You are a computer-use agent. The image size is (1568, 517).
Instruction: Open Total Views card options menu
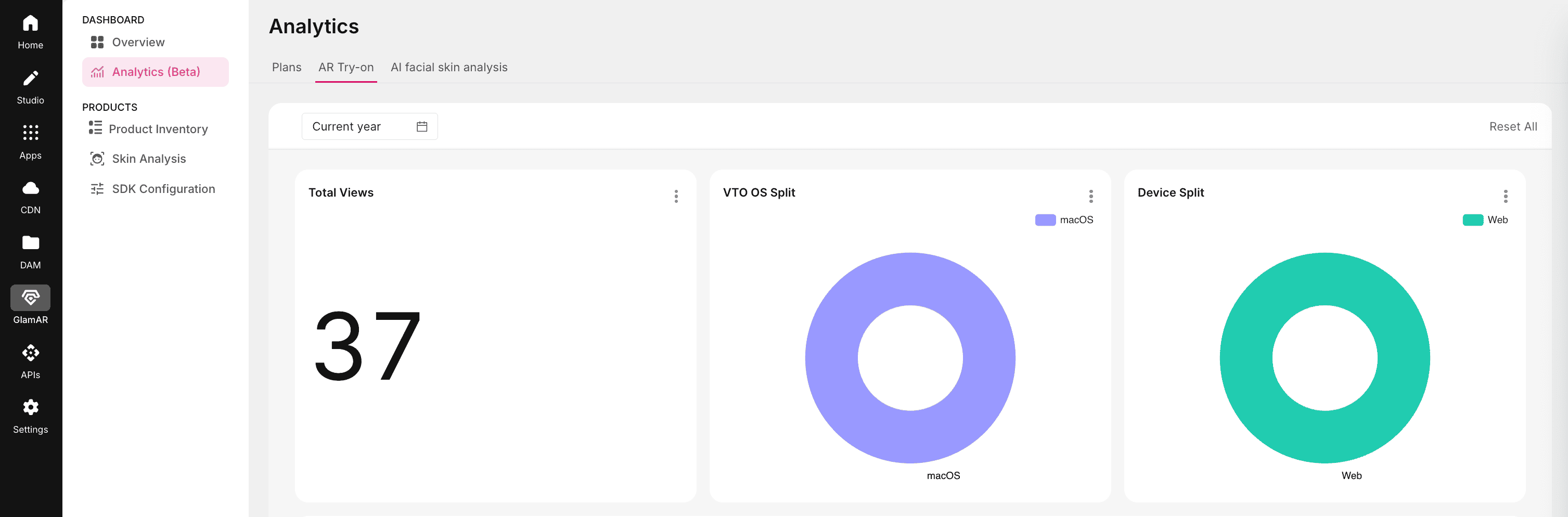click(x=676, y=196)
